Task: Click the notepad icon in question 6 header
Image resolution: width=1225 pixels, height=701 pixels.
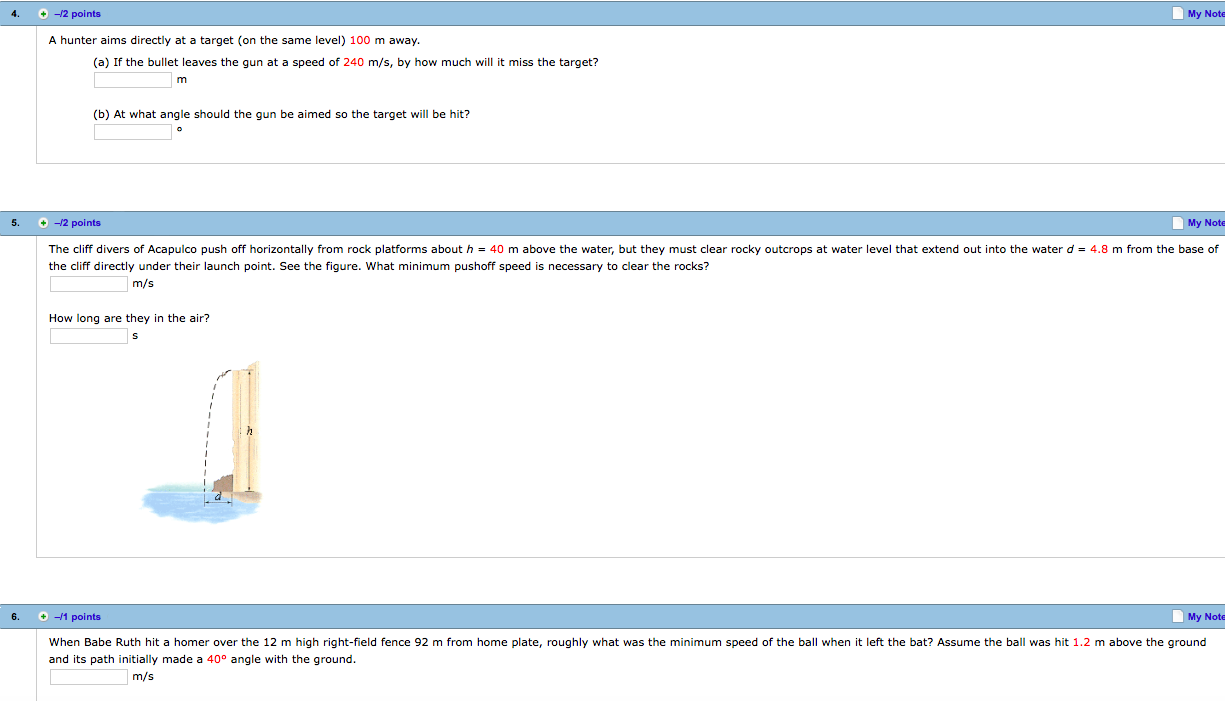Action: pyautogui.click(x=1178, y=617)
